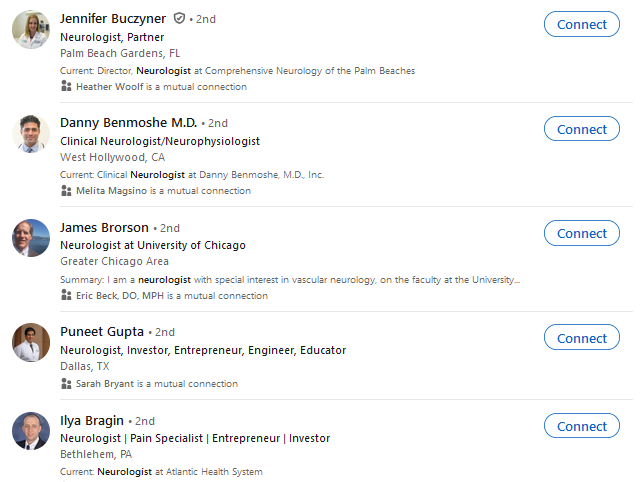
Task: Select Puneet Gupta's profile photo
Action: 31,343
